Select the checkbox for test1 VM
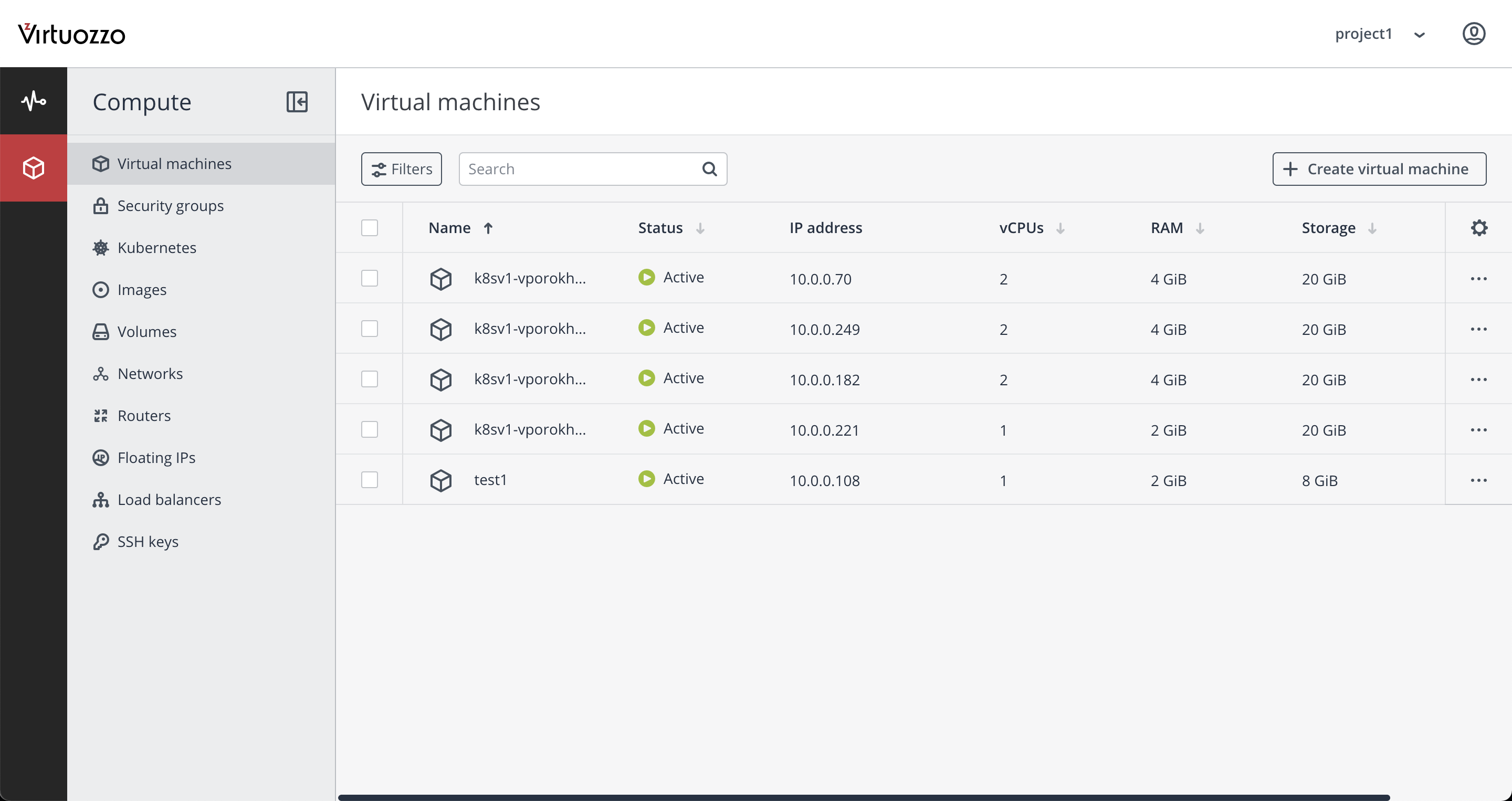The height and width of the screenshot is (801, 1512). (369, 480)
